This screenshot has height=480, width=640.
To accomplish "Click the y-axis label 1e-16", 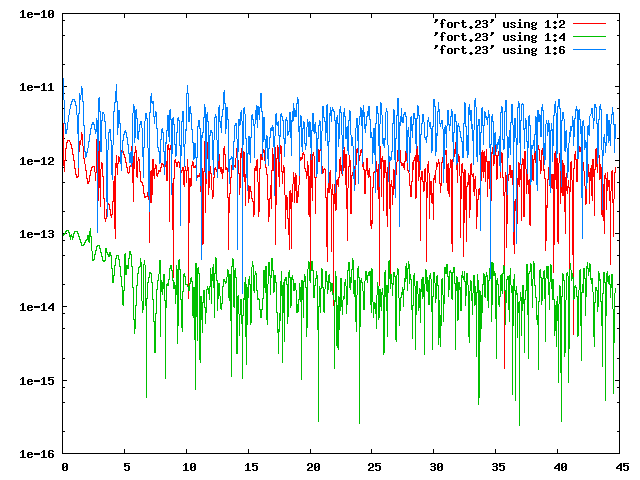I will 37,454.
